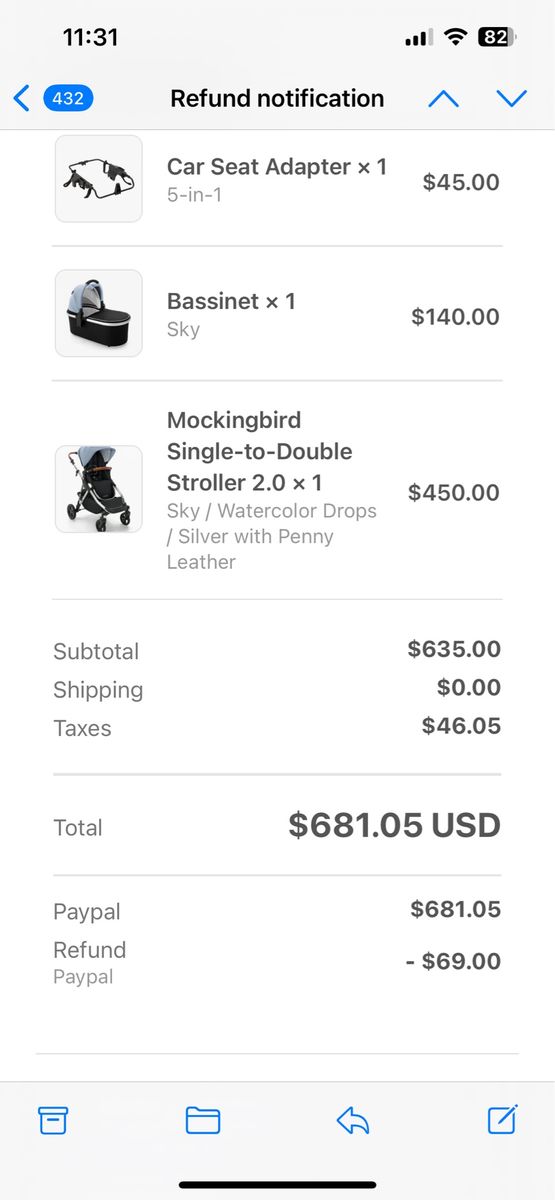Move message with the folder icon
Screen dimensions: 555x1200
click(x=203, y=1120)
